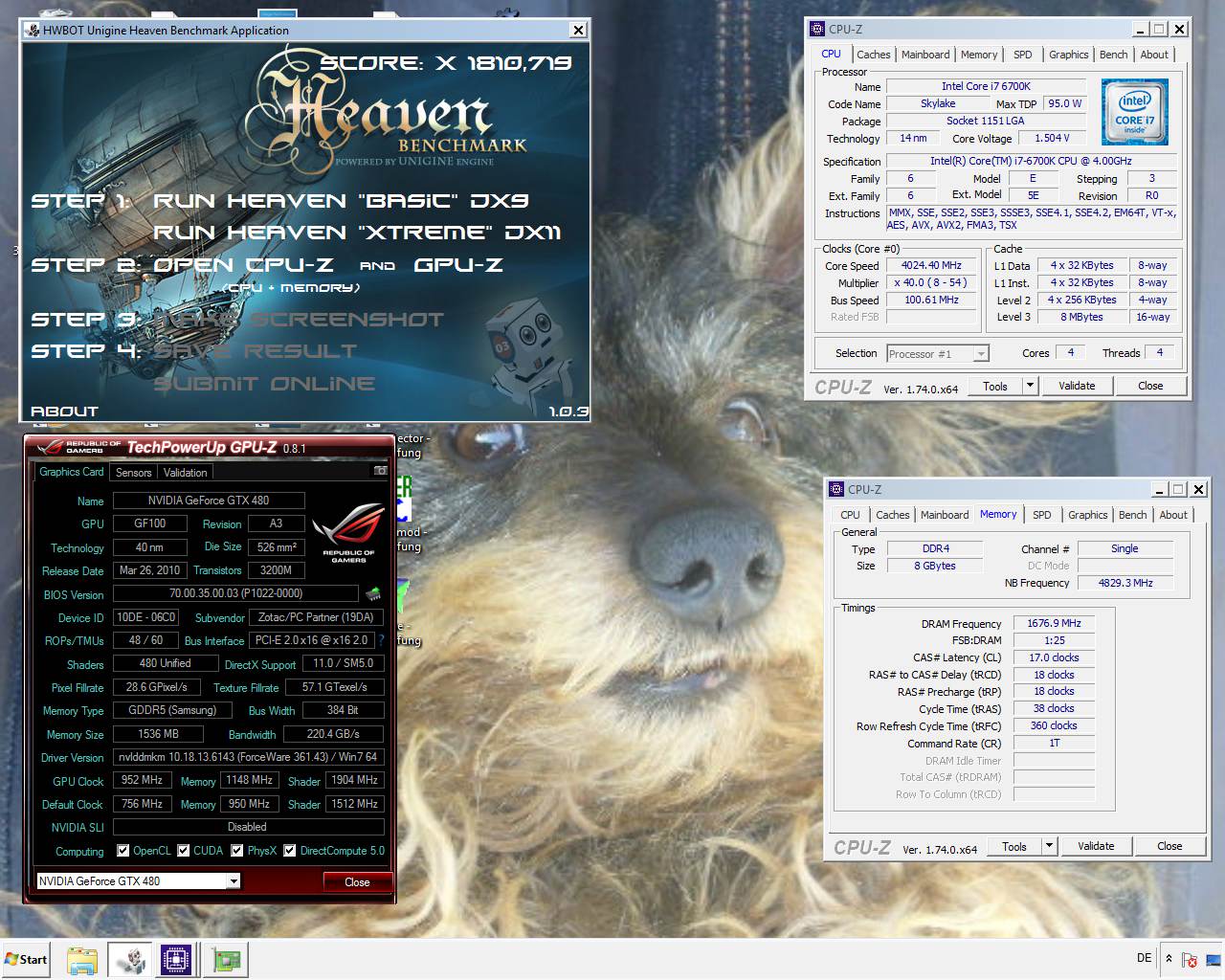Open Bench tab in lower CPU-Z window
Image resolution: width=1225 pixels, height=980 pixels.
(1132, 515)
